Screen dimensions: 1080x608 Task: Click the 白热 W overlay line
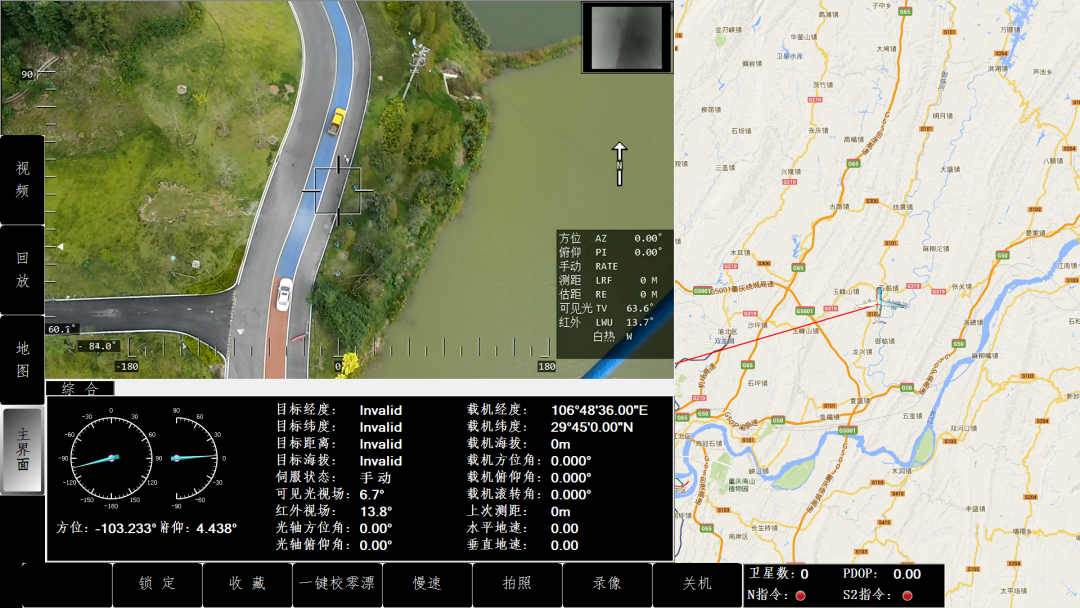(612, 336)
